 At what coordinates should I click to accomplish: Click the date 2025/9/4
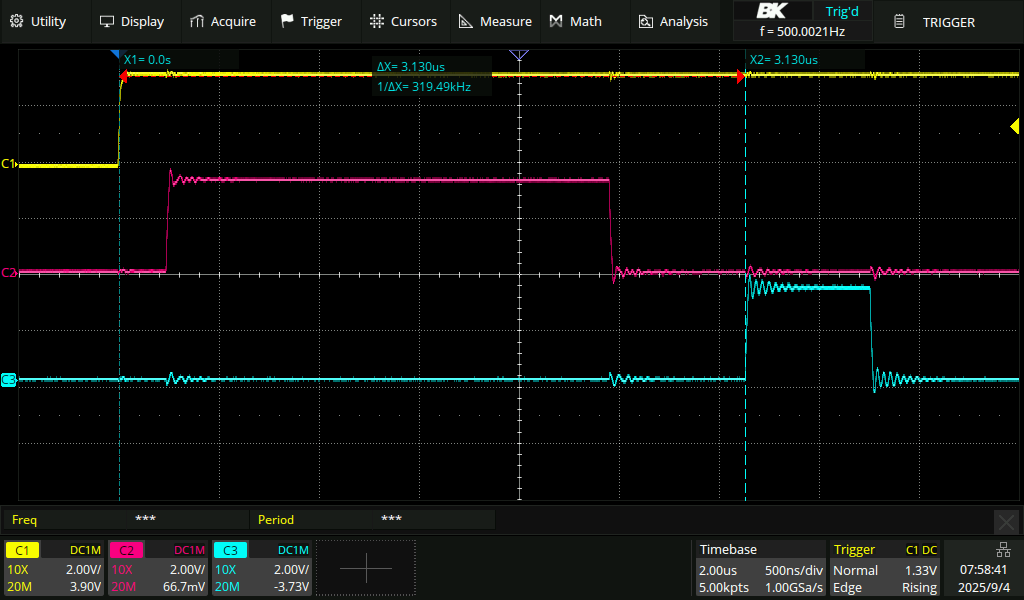(x=983, y=588)
